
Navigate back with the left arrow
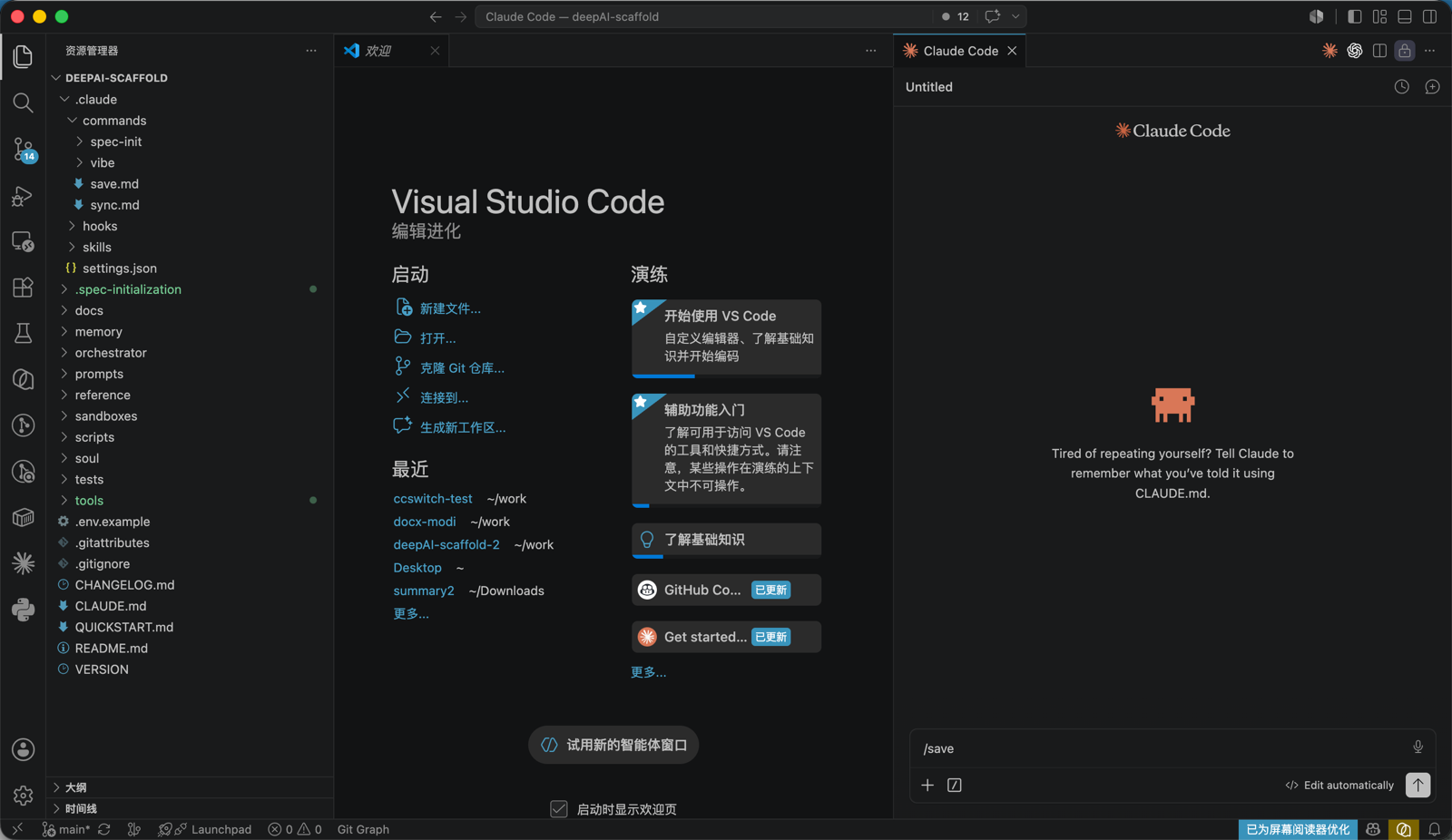436,16
